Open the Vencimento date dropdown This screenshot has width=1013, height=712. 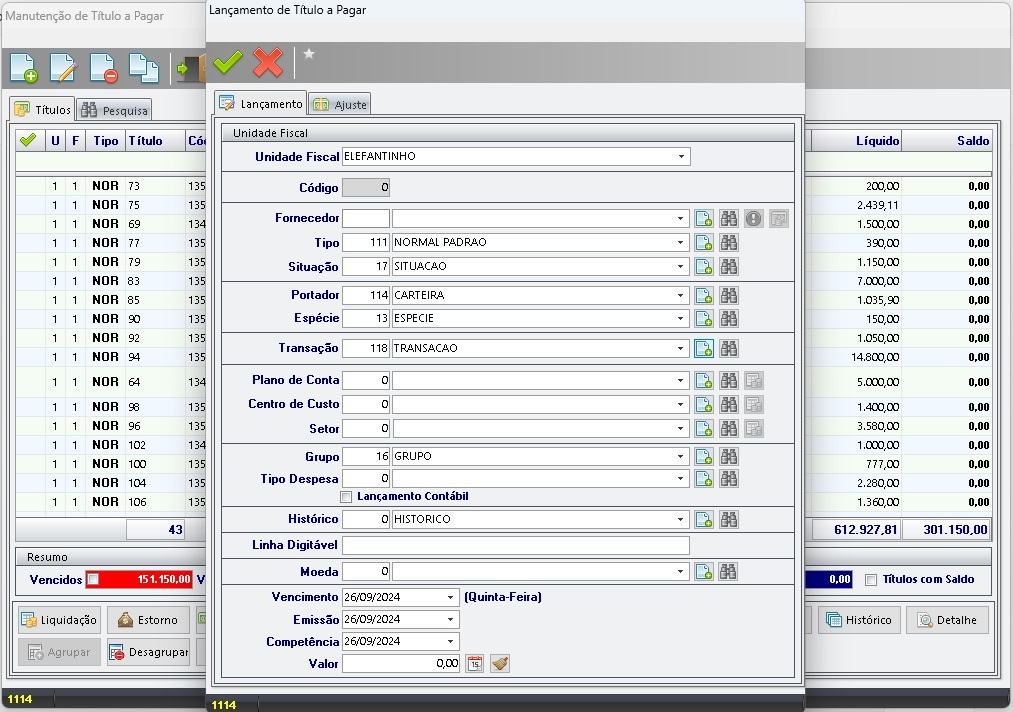pyautogui.click(x=450, y=597)
